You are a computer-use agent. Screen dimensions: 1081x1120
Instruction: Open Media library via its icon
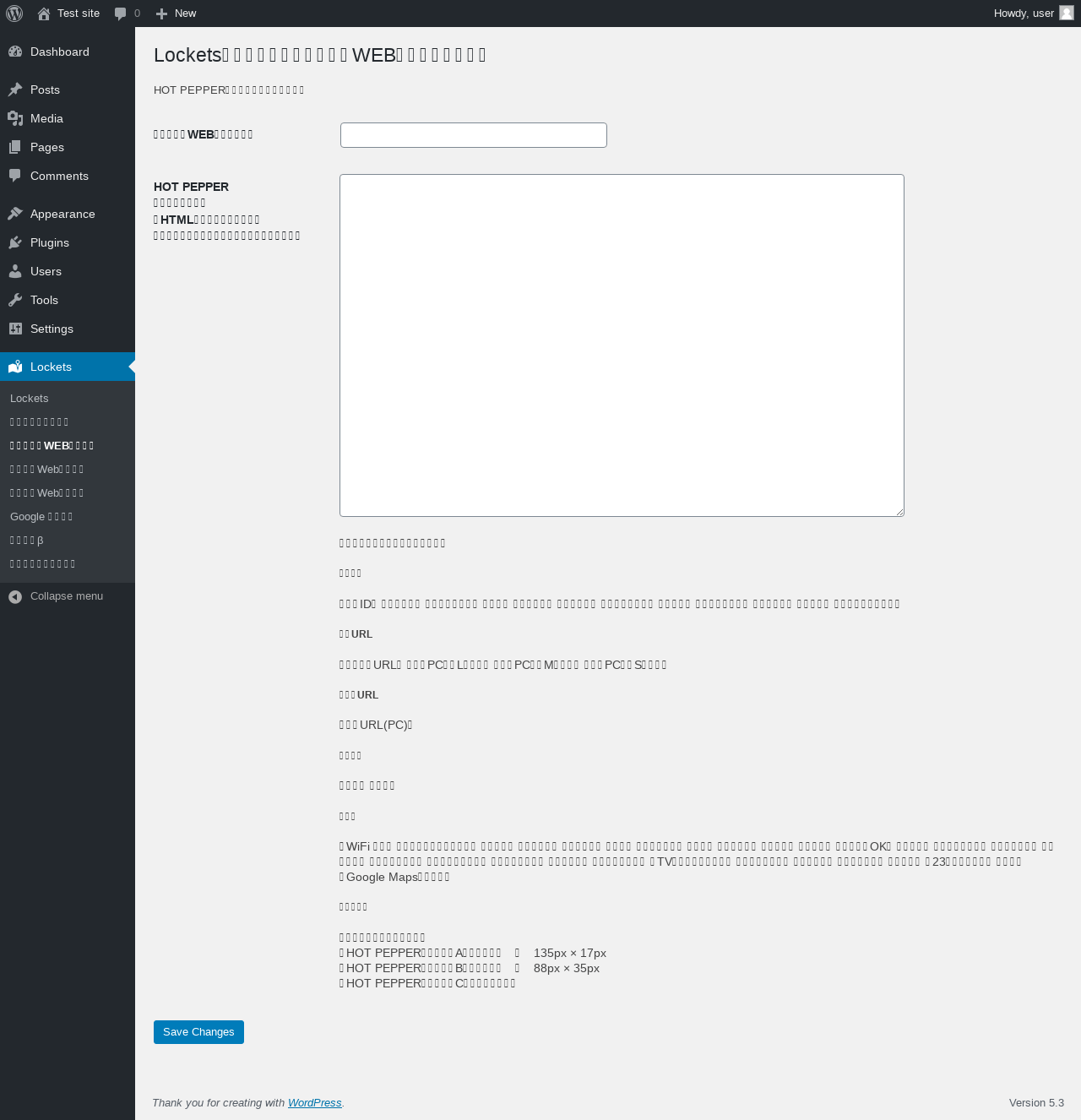click(x=15, y=118)
